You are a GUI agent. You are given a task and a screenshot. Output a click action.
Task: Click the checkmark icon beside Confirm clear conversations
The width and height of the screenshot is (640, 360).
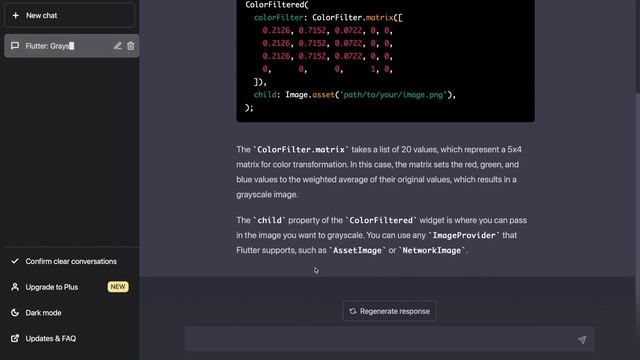15,261
